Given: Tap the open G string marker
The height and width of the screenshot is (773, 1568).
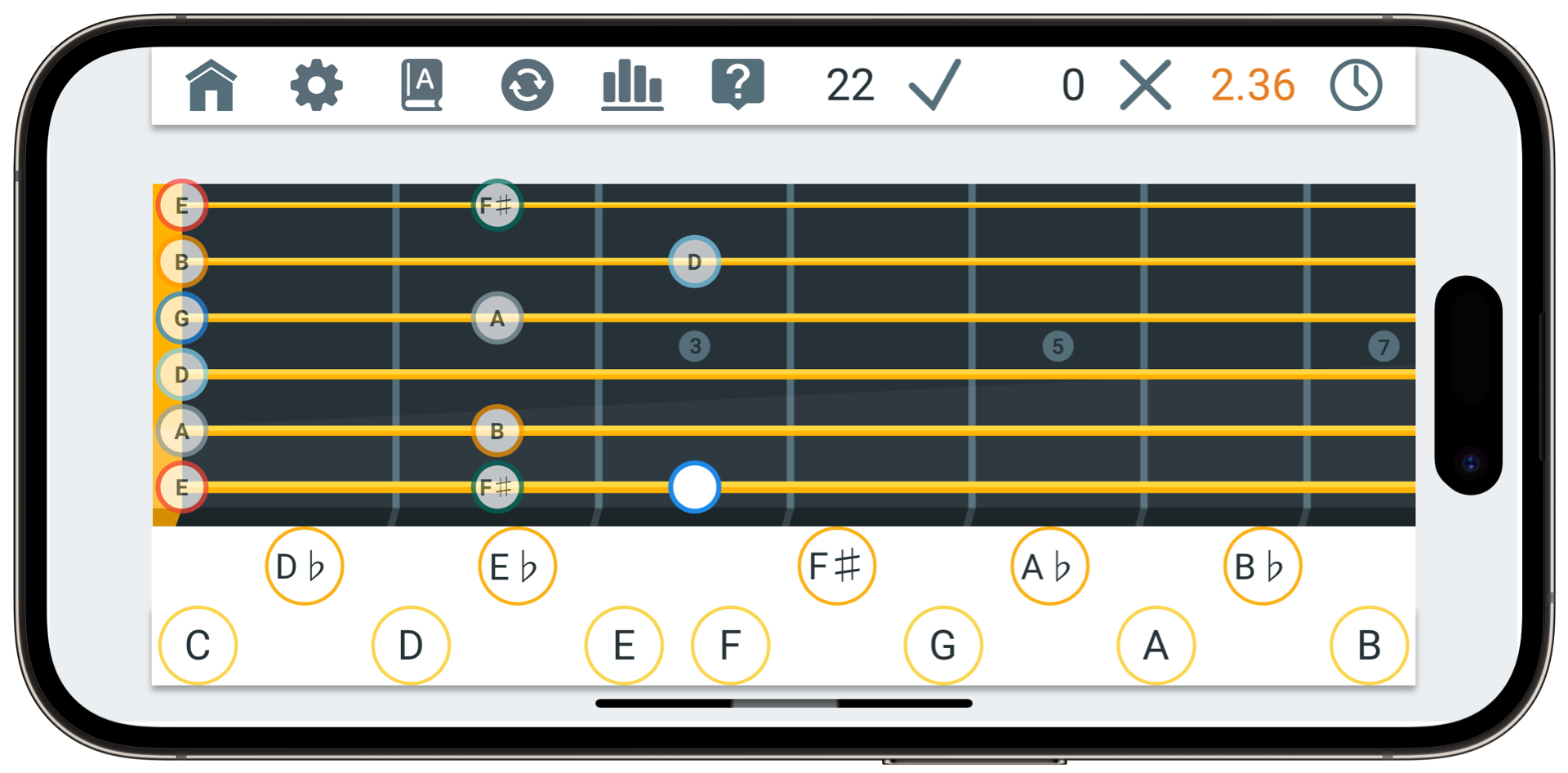Looking at the screenshot, I should pyautogui.click(x=181, y=318).
